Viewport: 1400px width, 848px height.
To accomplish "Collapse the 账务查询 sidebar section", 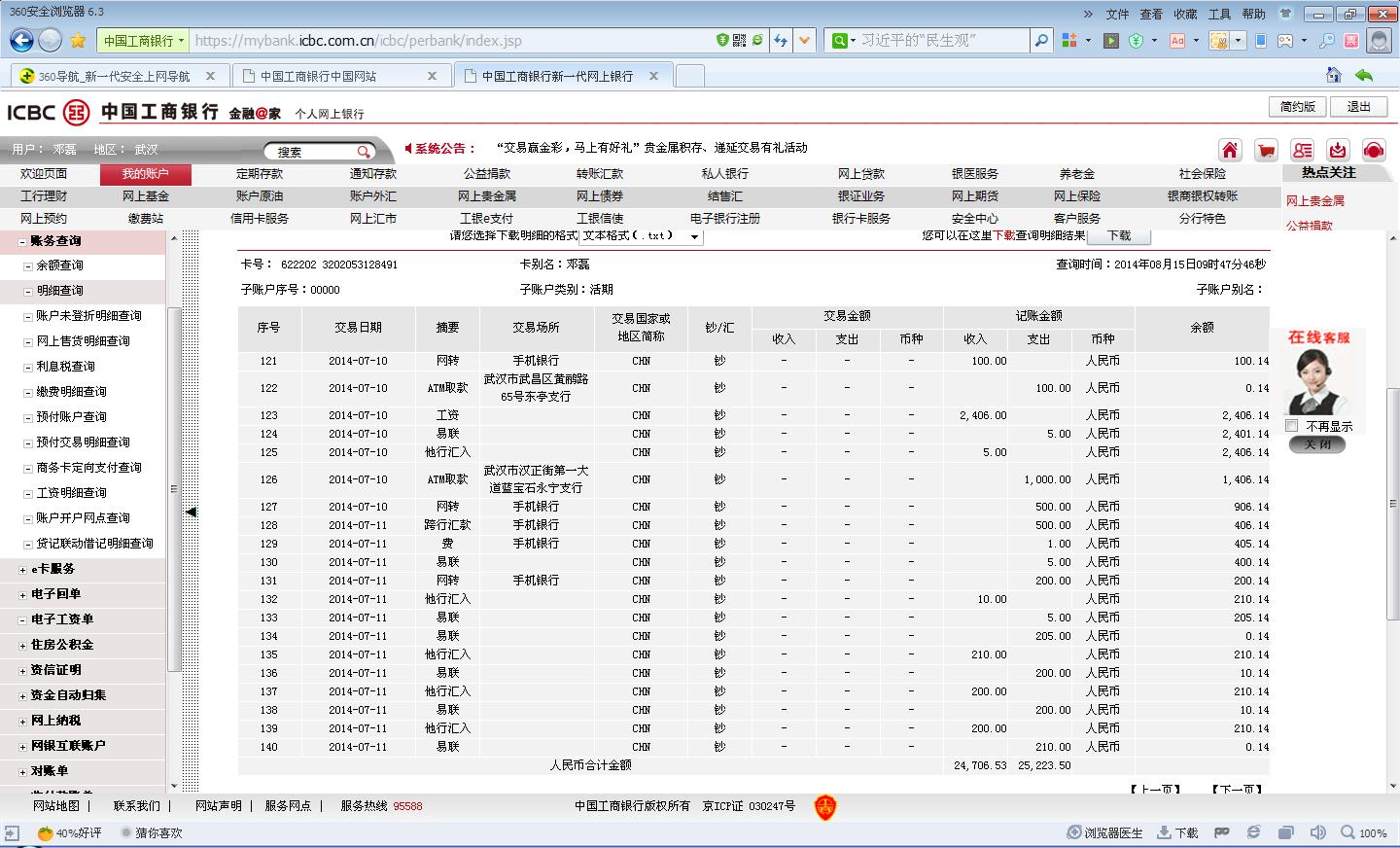I will pos(23,241).
